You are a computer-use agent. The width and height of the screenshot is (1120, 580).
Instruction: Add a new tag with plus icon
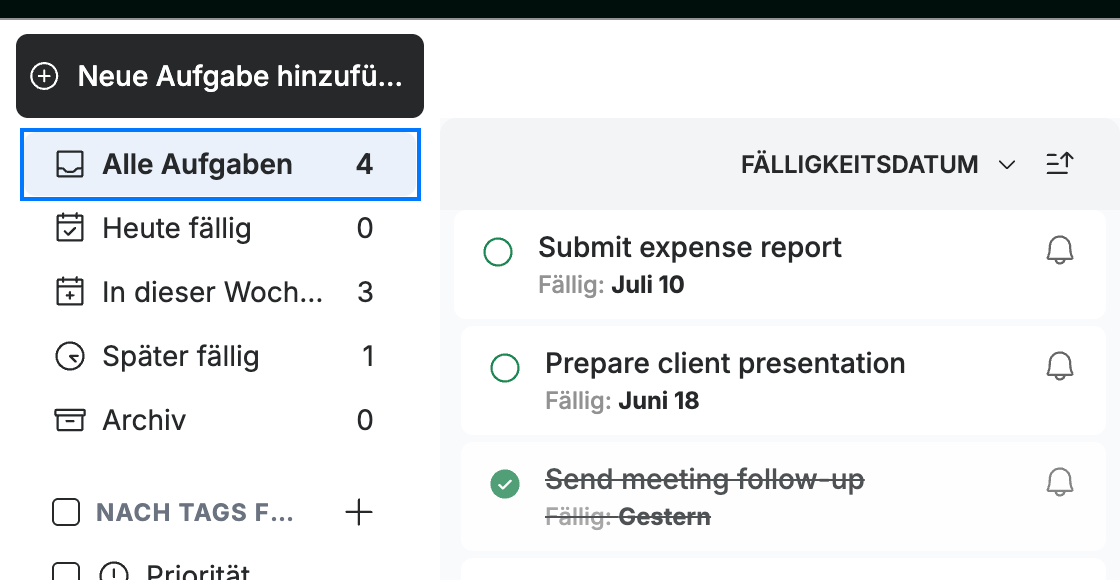click(359, 512)
